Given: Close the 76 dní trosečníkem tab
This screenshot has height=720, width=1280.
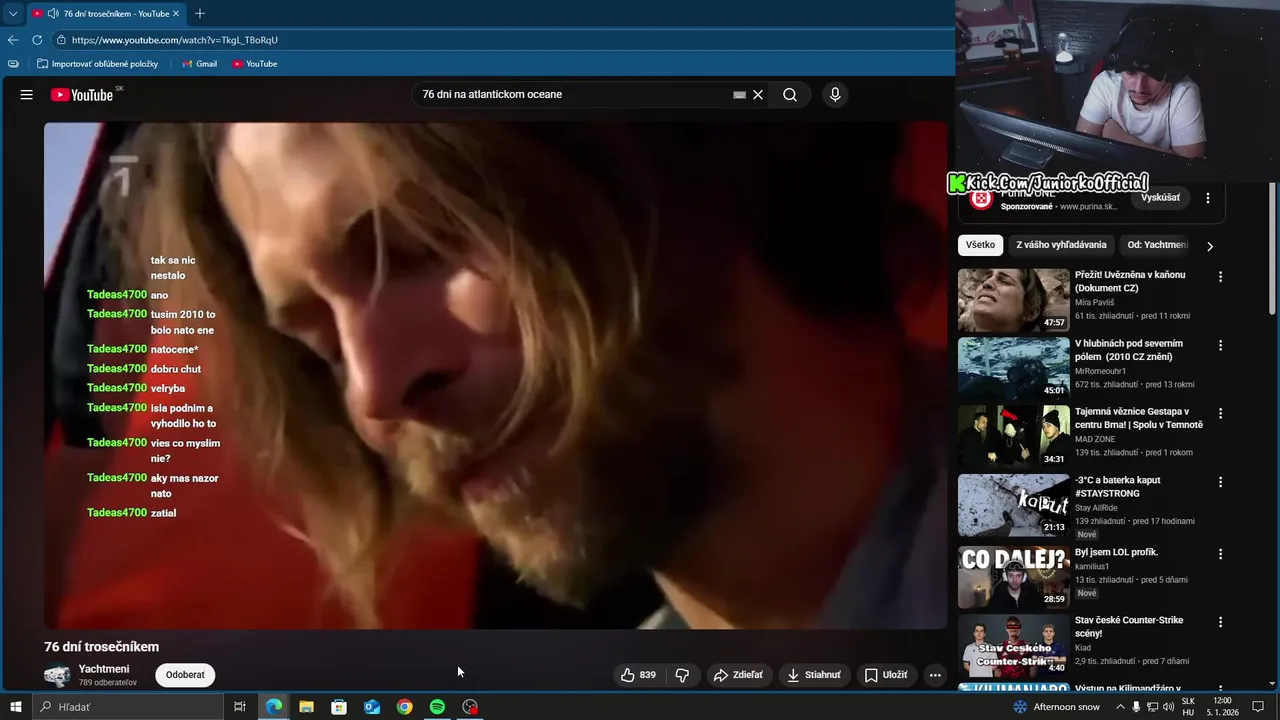Looking at the screenshot, I should click(x=177, y=14).
